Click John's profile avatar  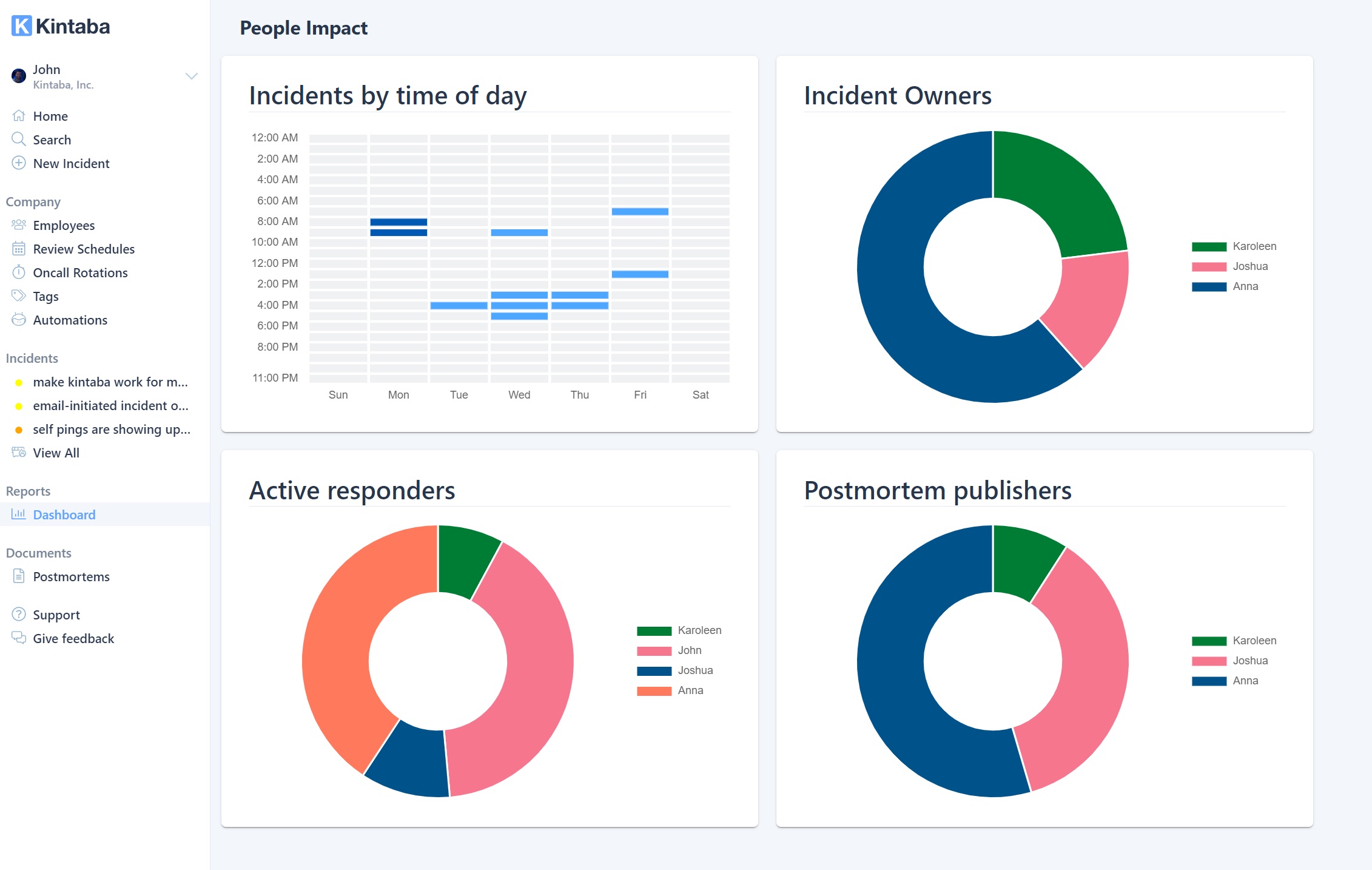tap(19, 76)
